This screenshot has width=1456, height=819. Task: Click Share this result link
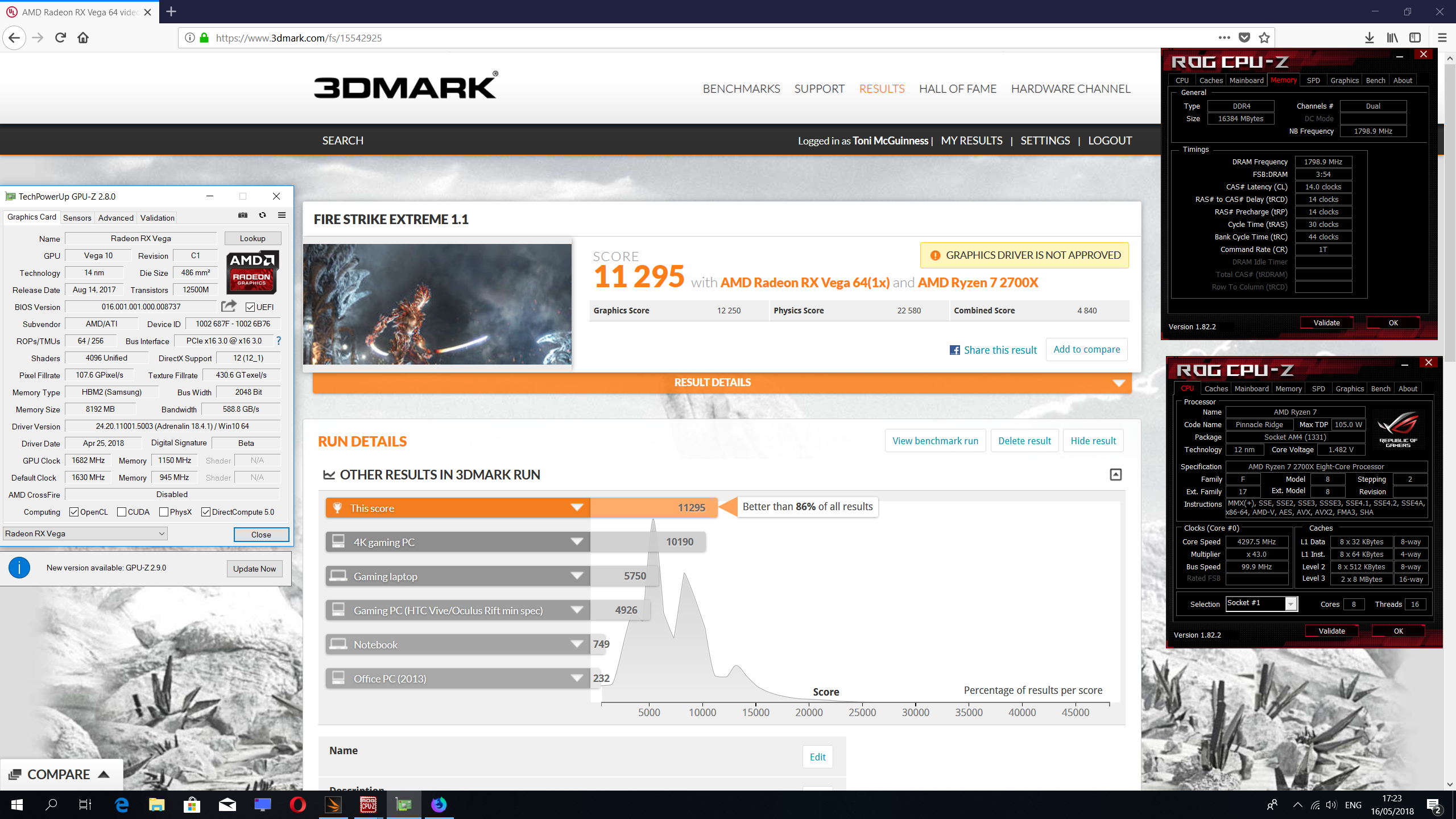coord(993,350)
